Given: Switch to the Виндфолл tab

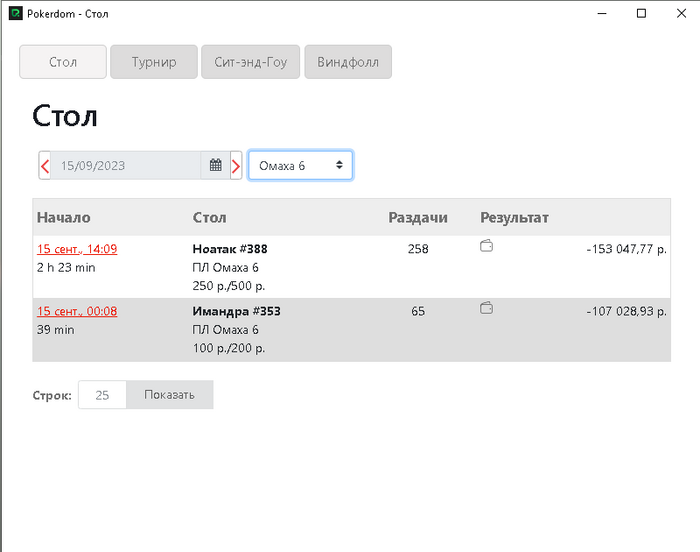Looking at the screenshot, I should [348, 62].
